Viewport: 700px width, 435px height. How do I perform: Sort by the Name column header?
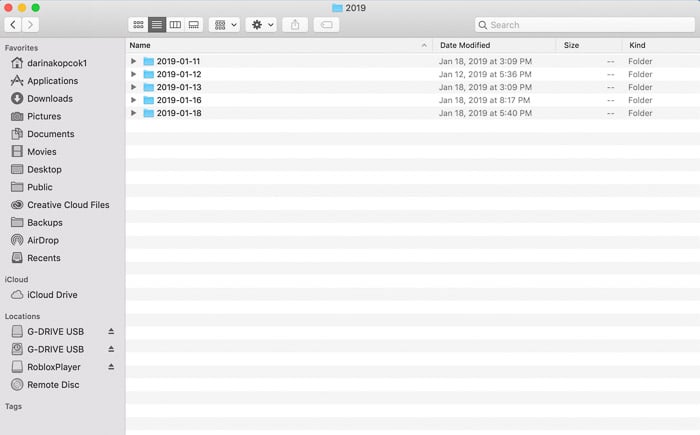tap(279, 45)
